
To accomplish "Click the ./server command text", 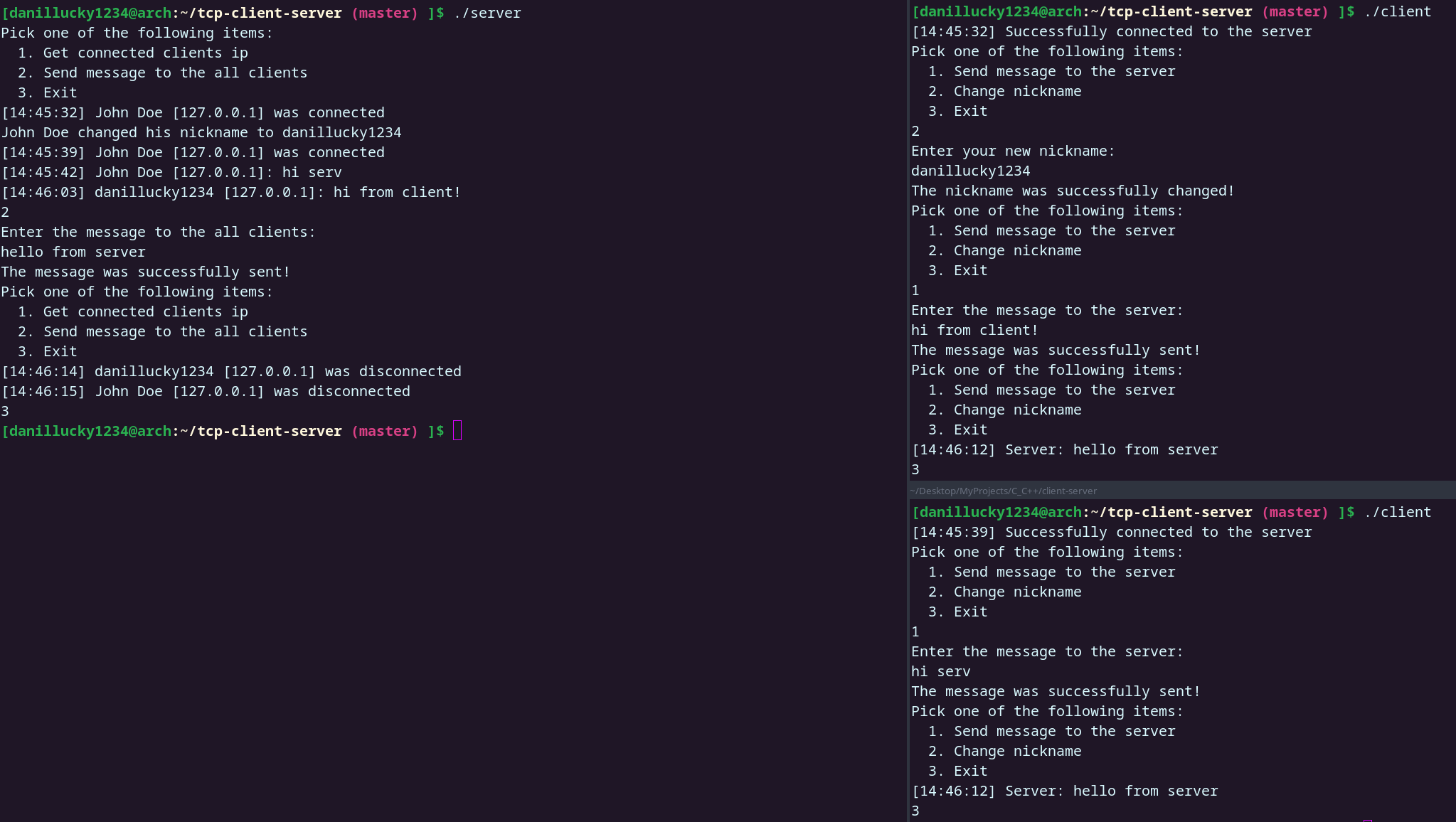I will coord(487,13).
